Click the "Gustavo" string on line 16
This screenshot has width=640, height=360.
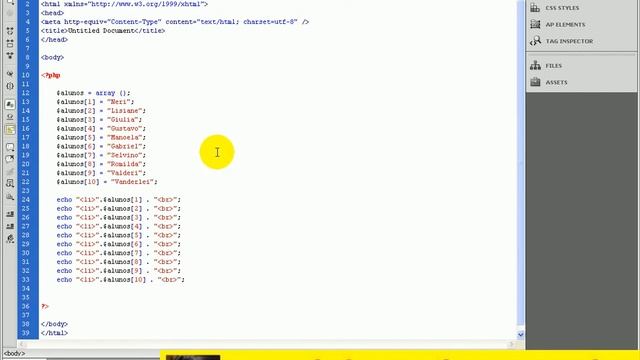pos(124,129)
